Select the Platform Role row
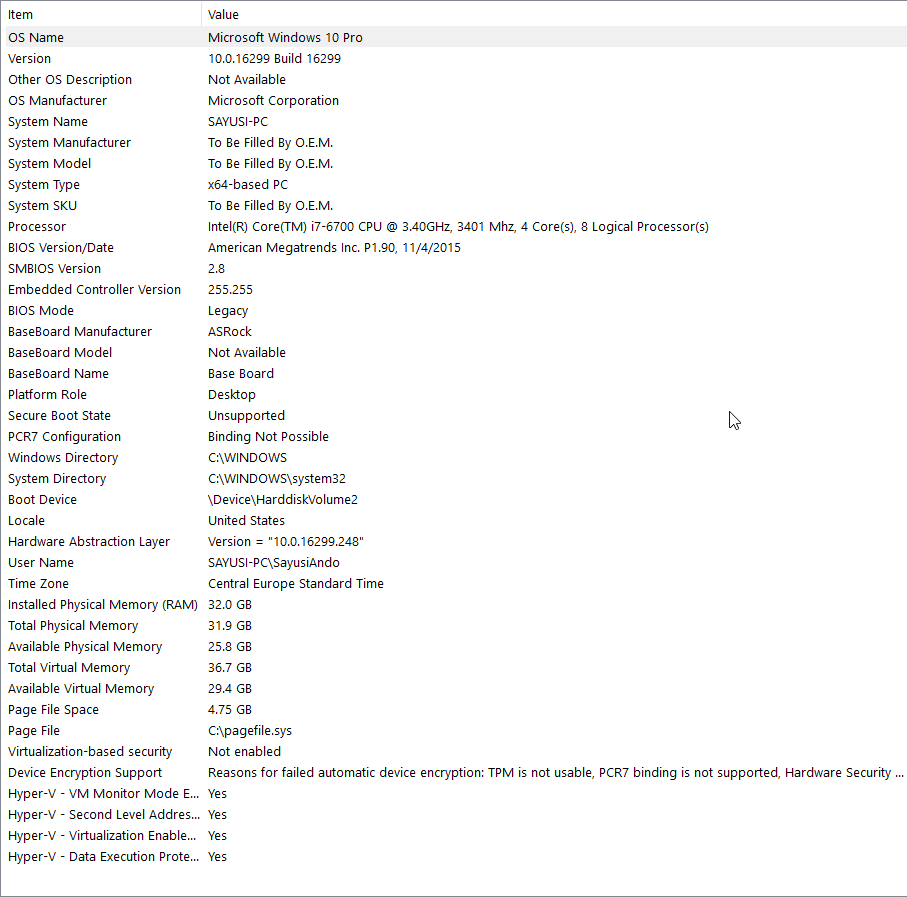The width and height of the screenshot is (907, 897). pos(456,394)
